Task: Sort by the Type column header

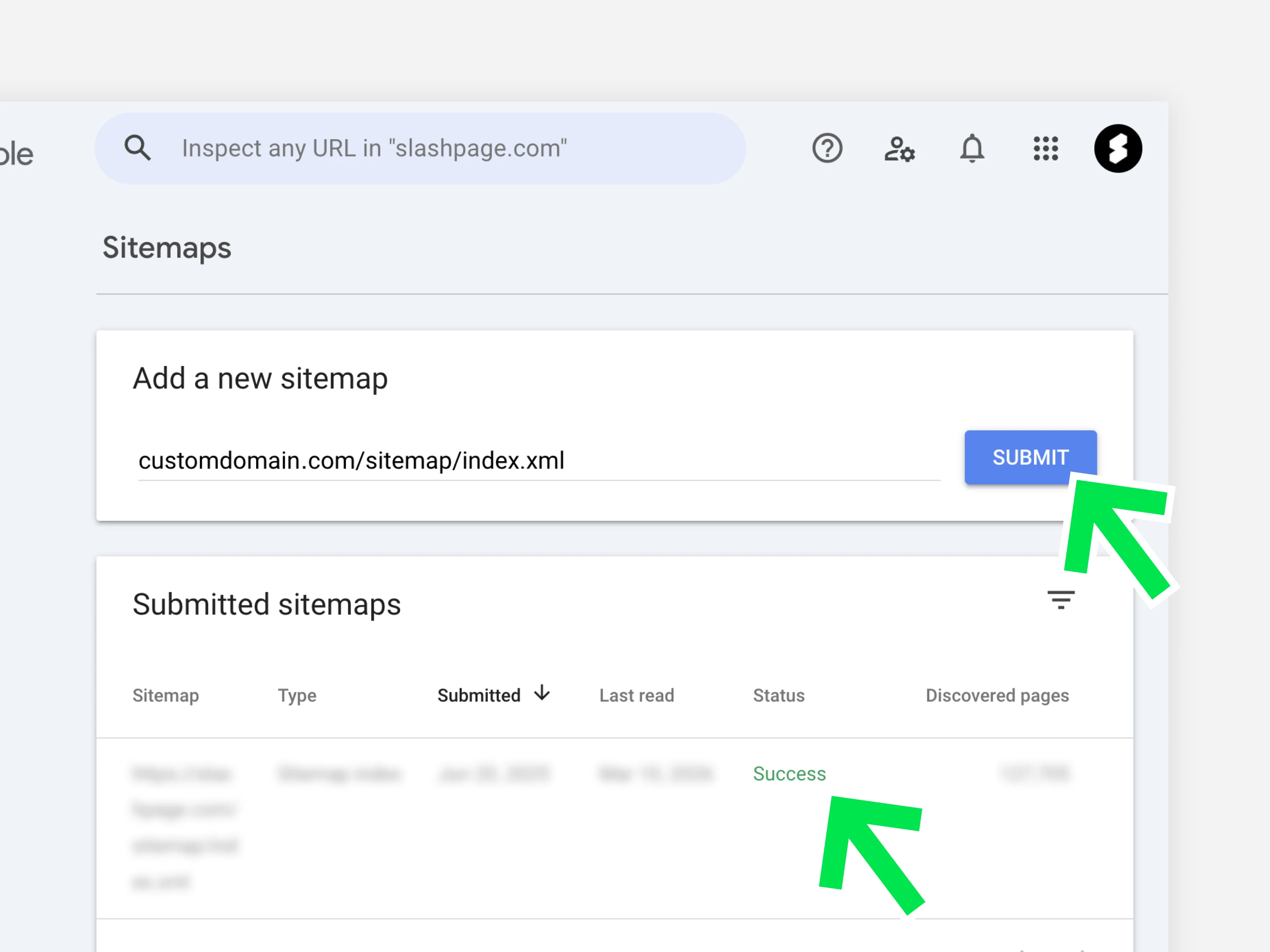Action: click(297, 696)
